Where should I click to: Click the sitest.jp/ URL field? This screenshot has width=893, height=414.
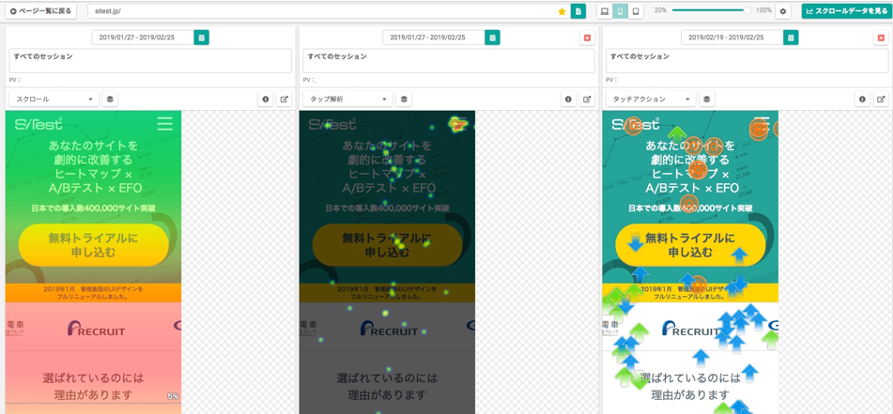[x=320, y=11]
